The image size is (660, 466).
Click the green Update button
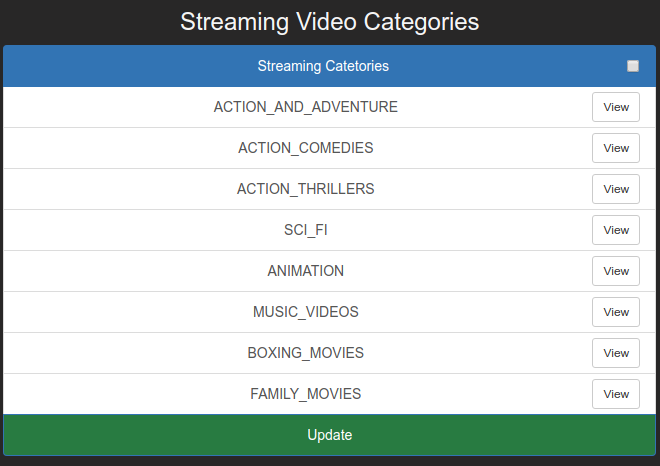click(330, 435)
